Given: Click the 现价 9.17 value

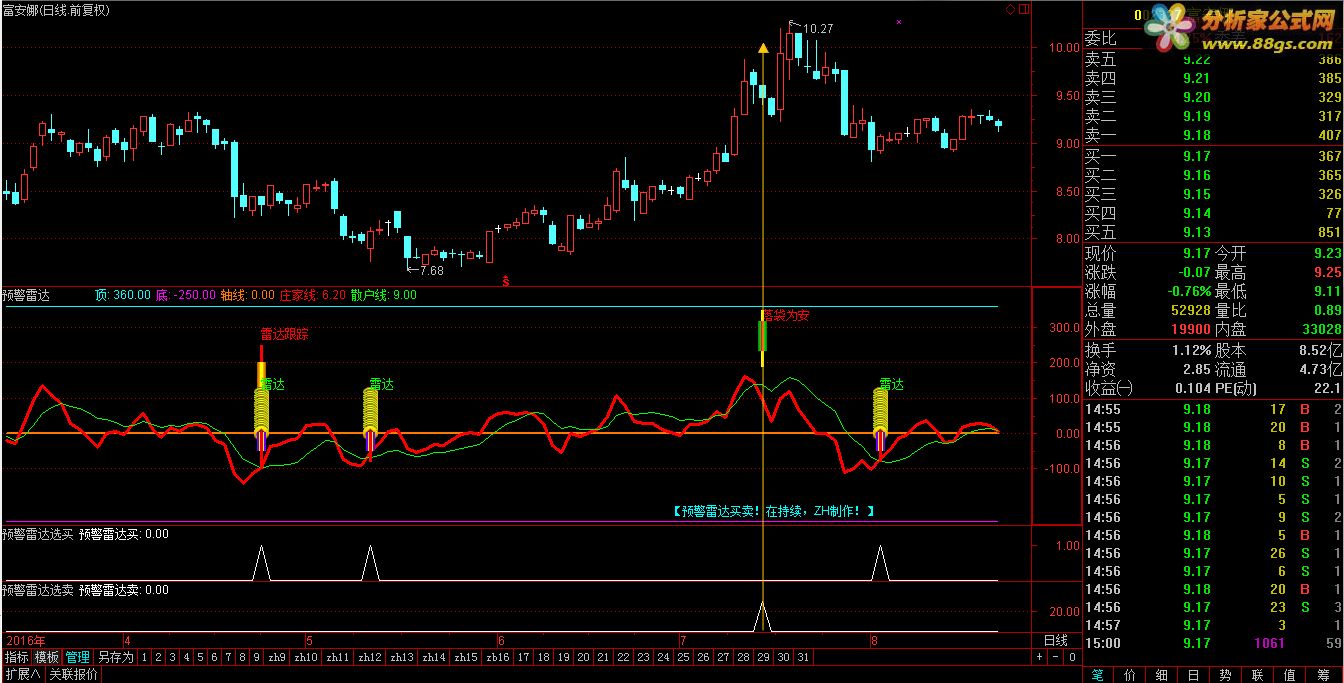Looking at the screenshot, I should [1197, 254].
